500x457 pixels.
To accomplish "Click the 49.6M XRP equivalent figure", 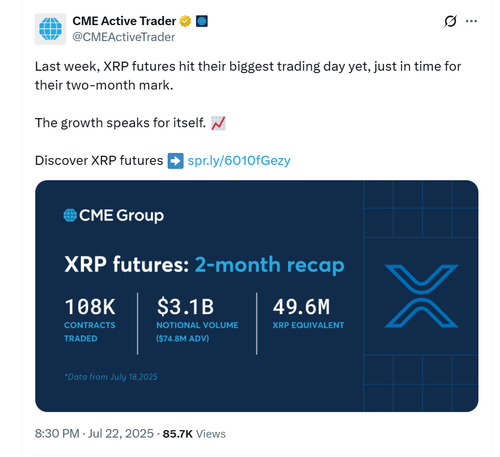I will click(x=301, y=307).
